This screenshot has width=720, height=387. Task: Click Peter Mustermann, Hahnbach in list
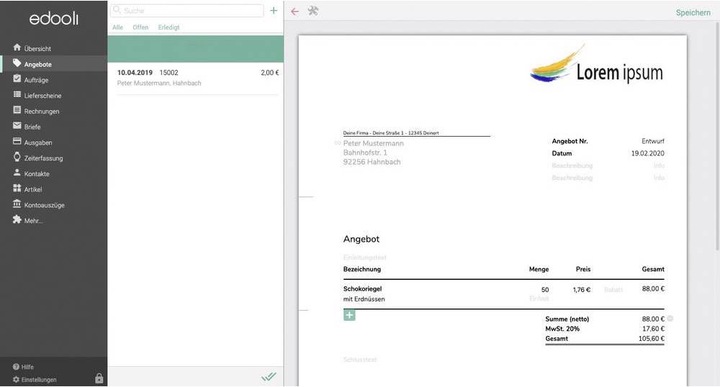[159, 83]
